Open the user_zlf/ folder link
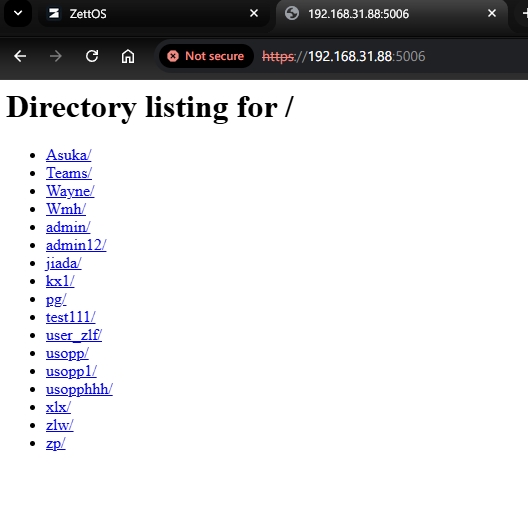This screenshot has height=509, width=528. 74,335
